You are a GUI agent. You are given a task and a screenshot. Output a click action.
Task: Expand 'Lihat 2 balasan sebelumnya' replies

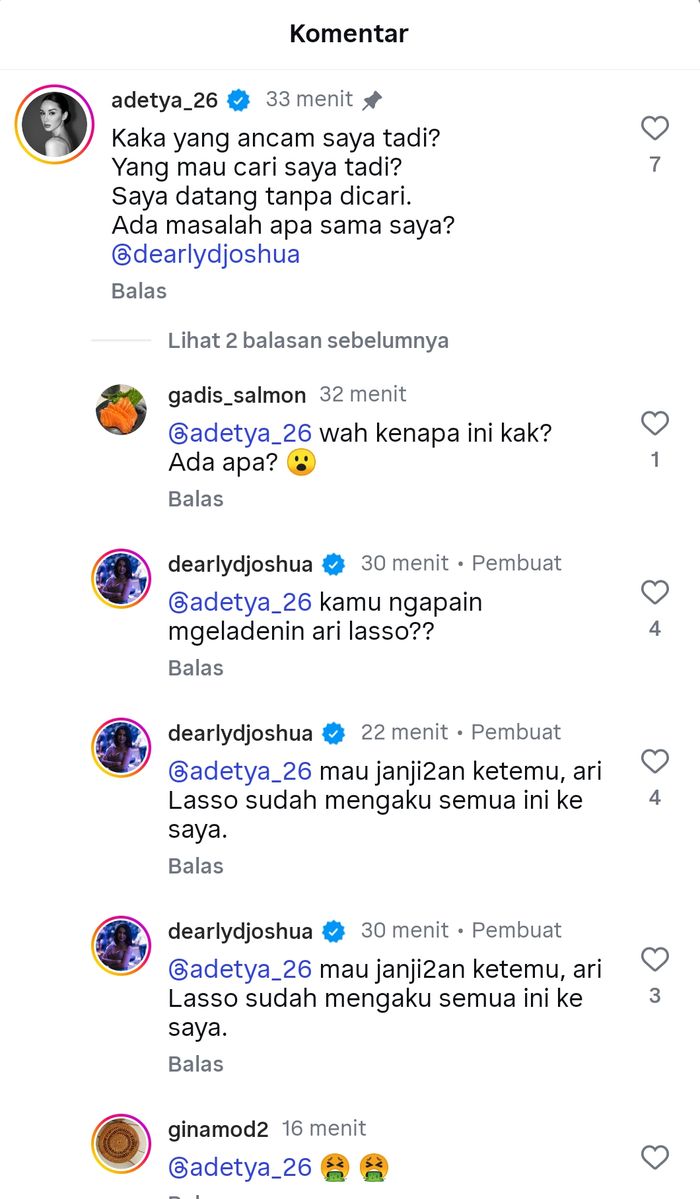(307, 341)
